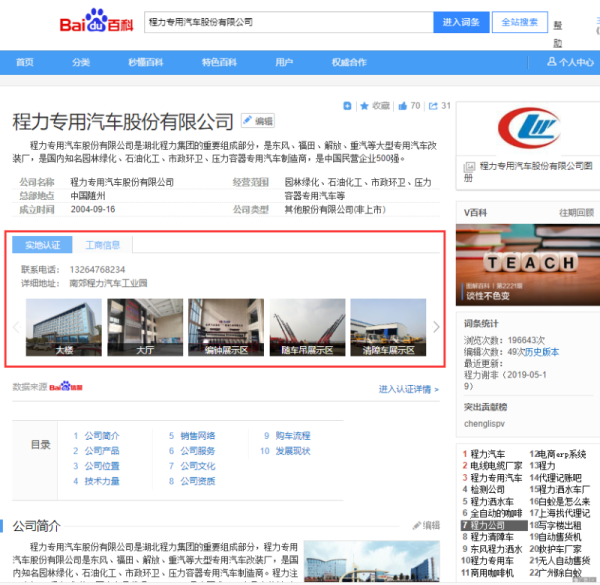This screenshot has width=600, height=585.
Task: Click the 程力专用汽车股份有限公司图册 album link
Action: coord(528,171)
